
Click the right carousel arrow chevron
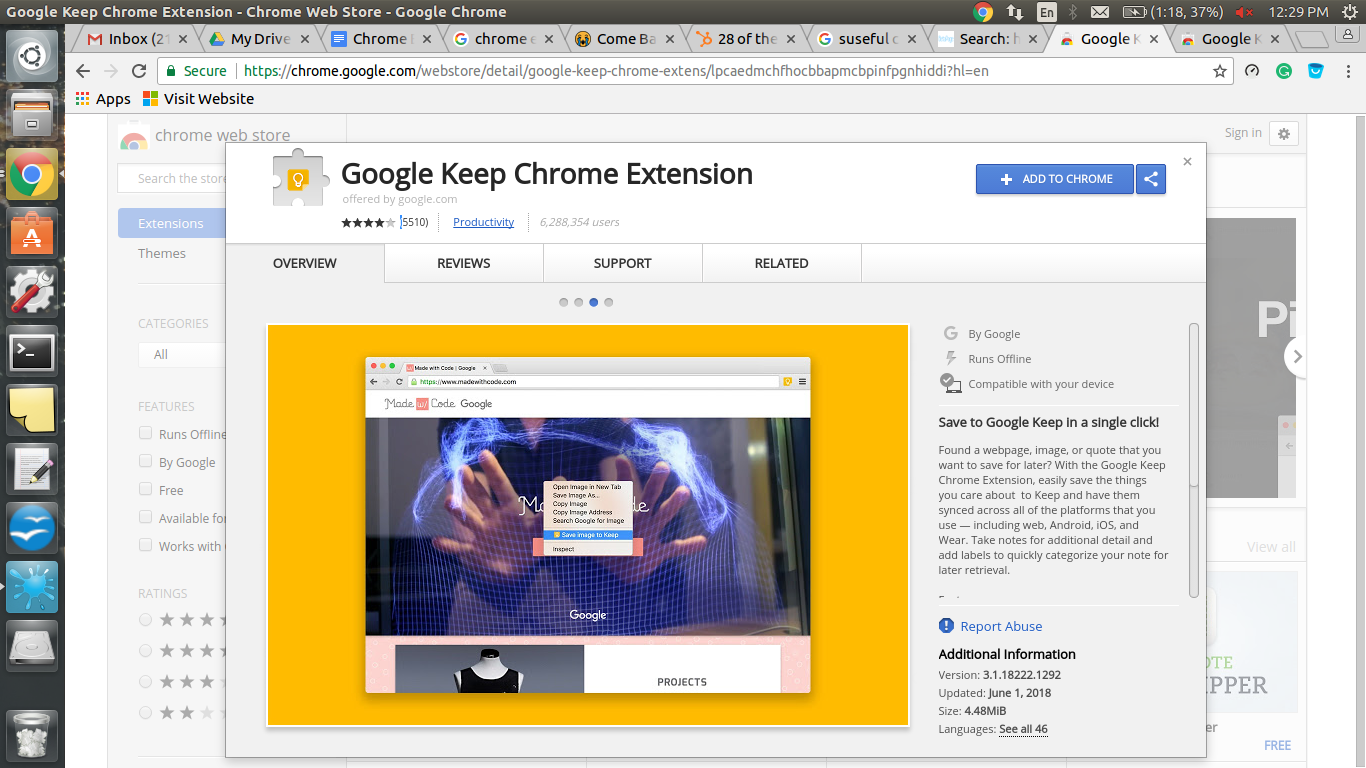[x=1297, y=355]
